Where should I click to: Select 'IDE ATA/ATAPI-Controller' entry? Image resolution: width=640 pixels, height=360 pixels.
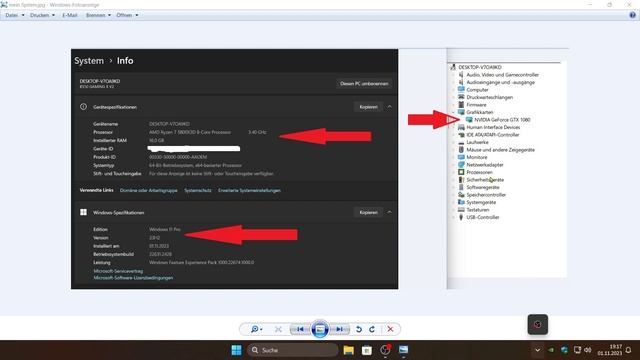point(493,135)
